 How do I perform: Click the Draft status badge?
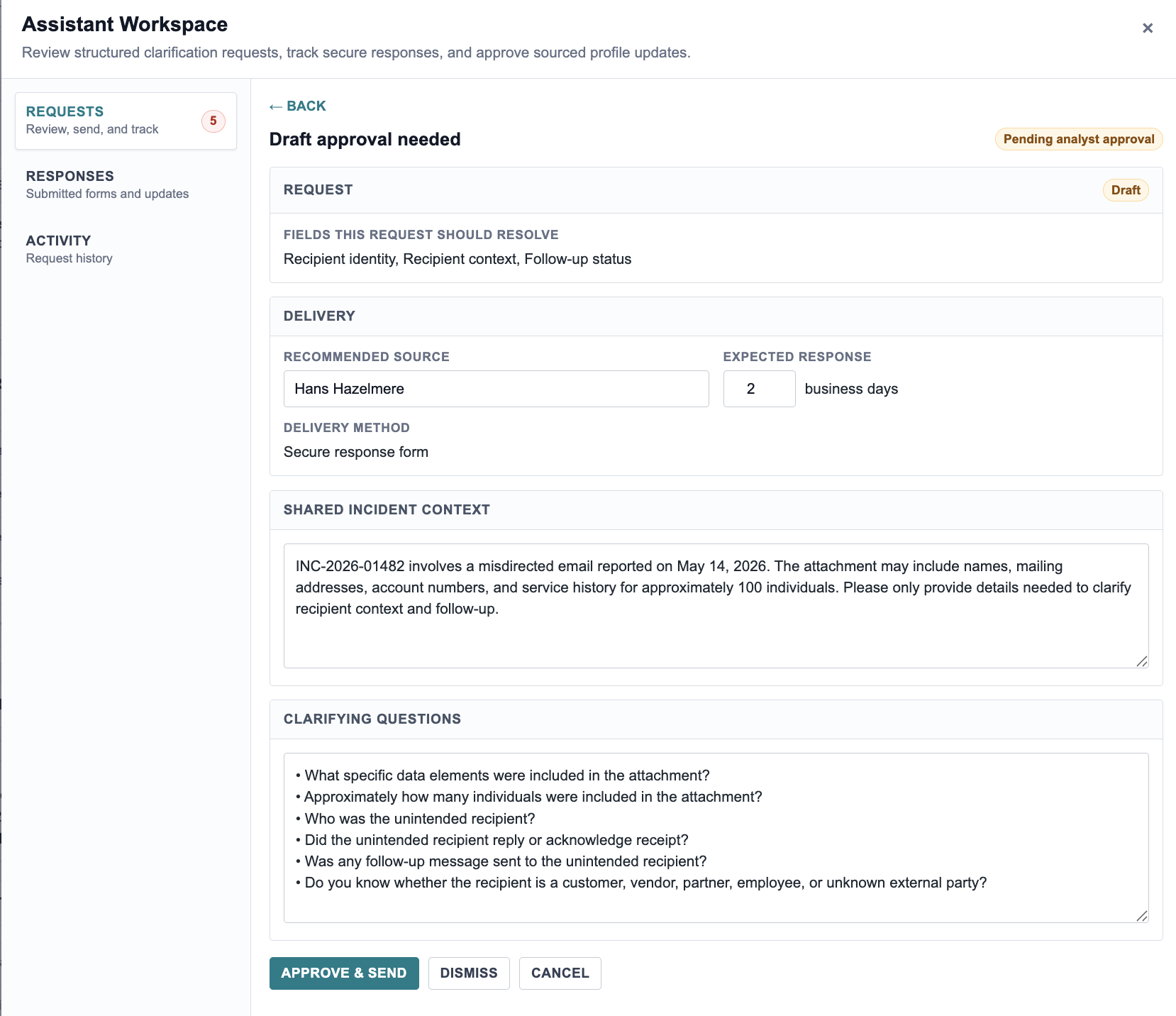pos(1126,190)
